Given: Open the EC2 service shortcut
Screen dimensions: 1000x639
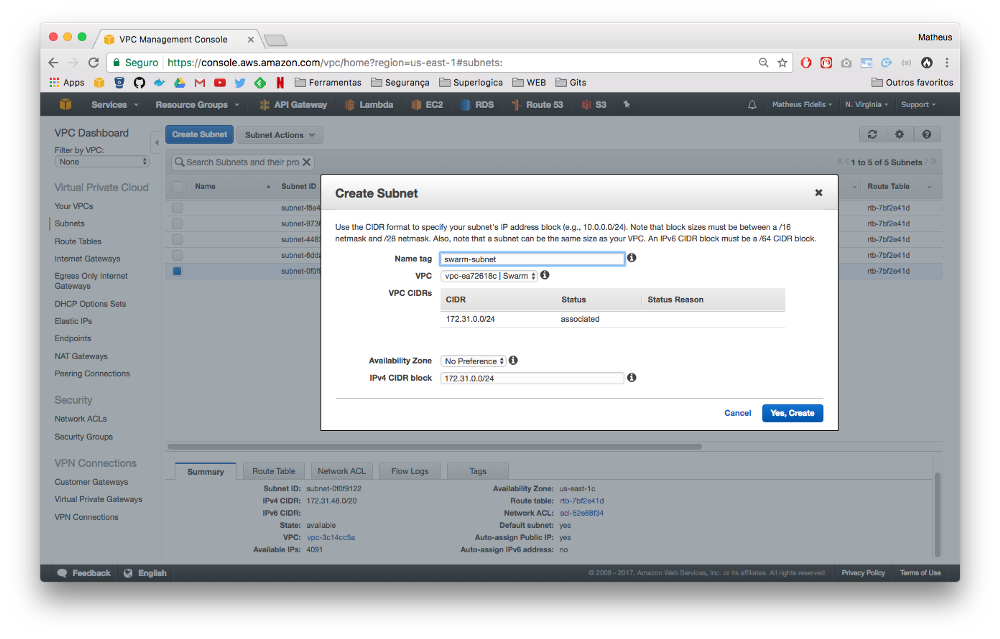Looking at the screenshot, I should pyautogui.click(x=427, y=105).
